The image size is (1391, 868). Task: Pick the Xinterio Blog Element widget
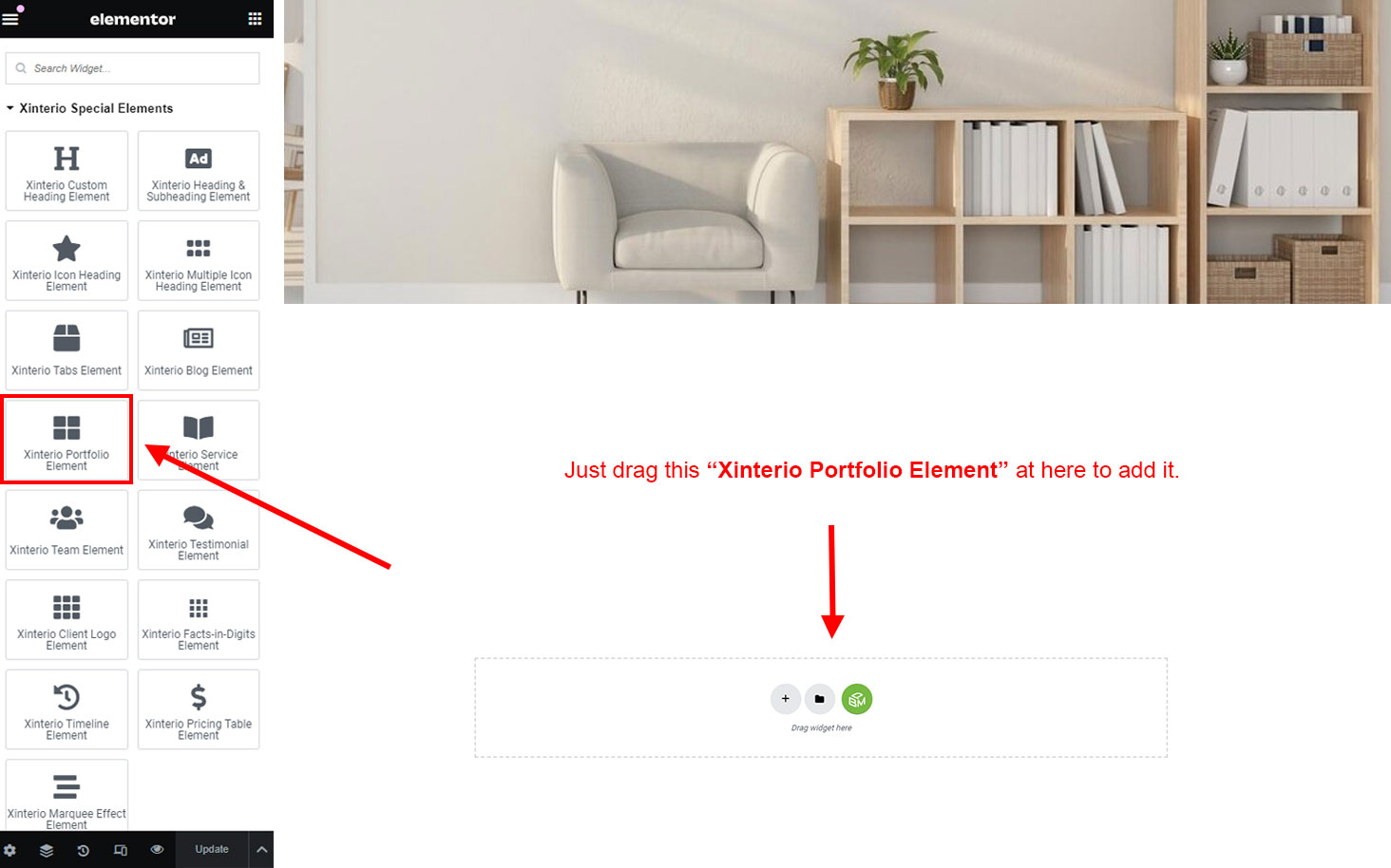(199, 350)
